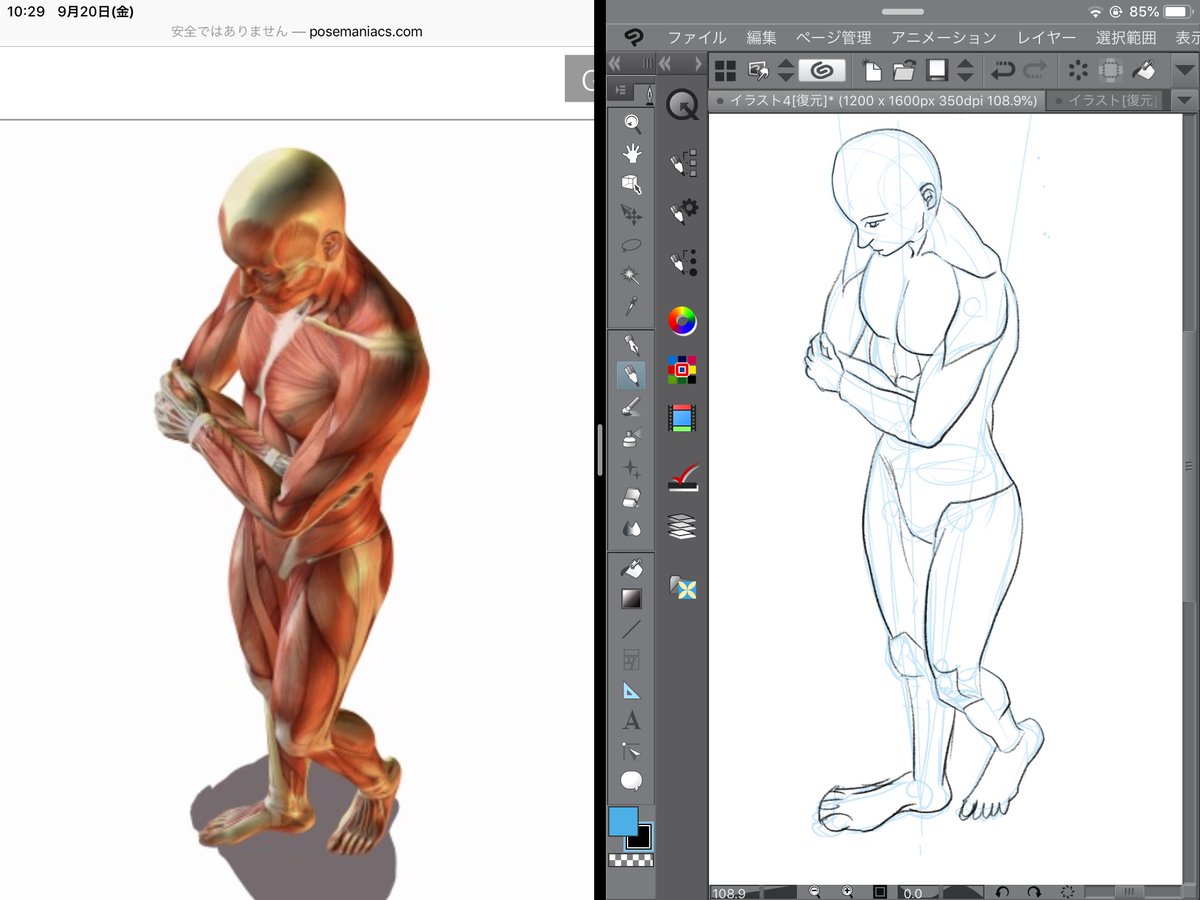Click posemaniacs.com address in Safari

coord(364,31)
